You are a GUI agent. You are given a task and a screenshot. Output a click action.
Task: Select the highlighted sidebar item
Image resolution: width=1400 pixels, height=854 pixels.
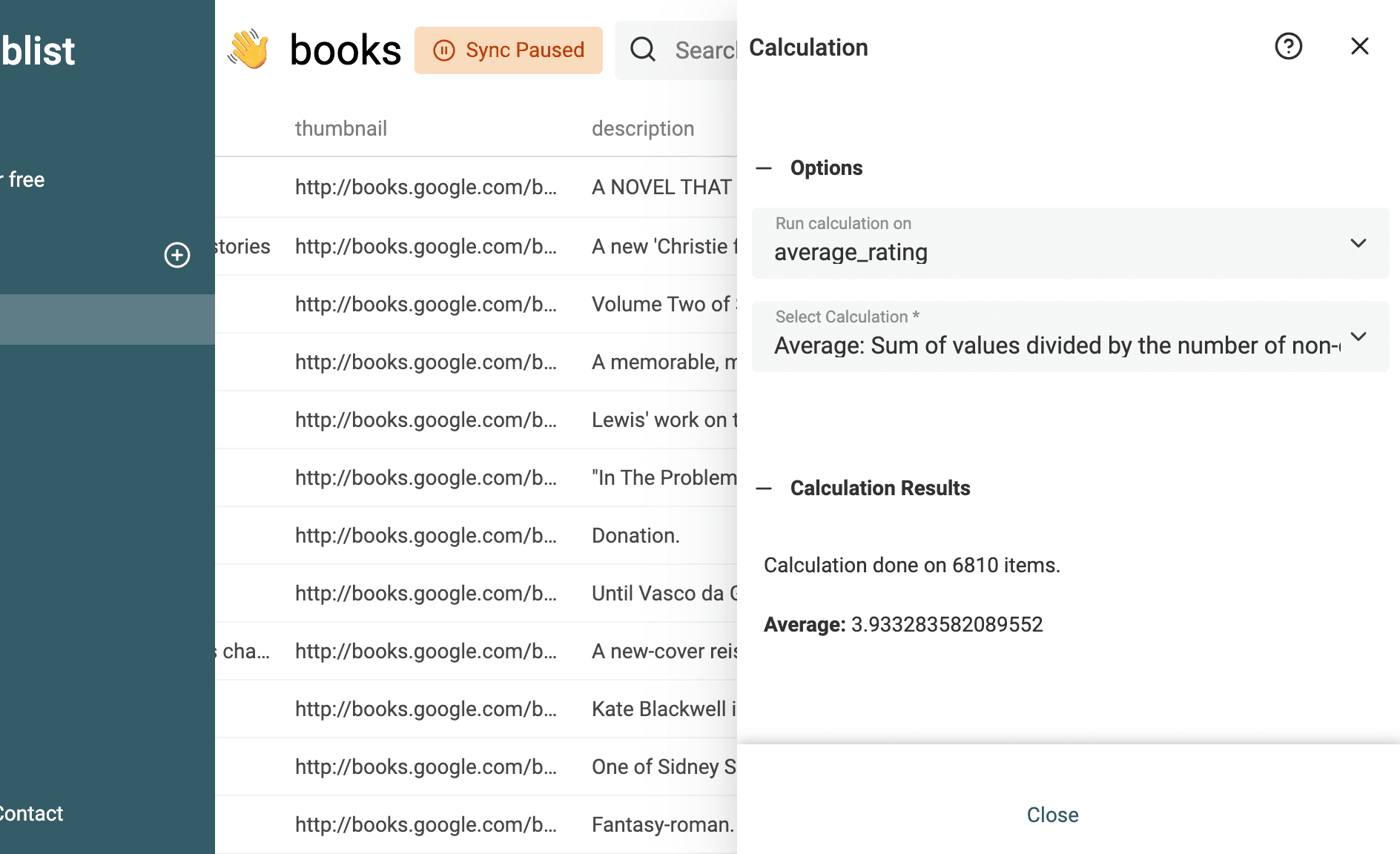[108, 320]
